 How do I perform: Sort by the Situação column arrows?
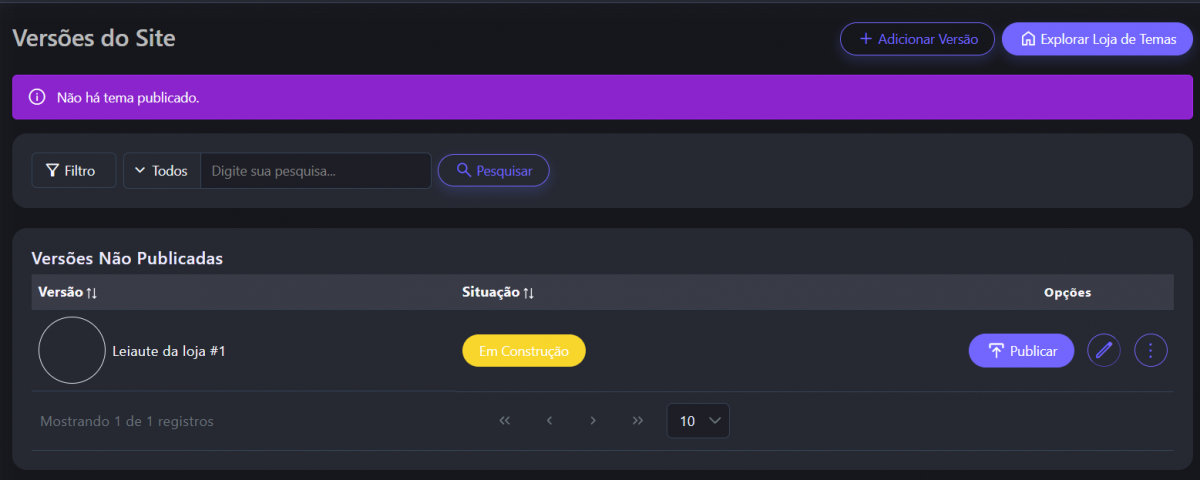pos(529,293)
